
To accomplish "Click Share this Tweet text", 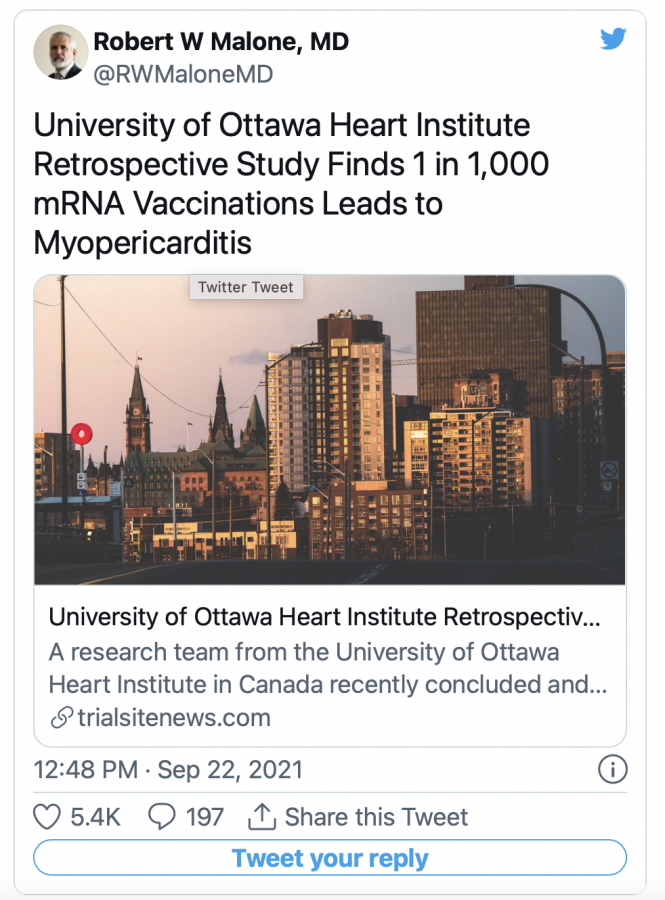I will (x=376, y=817).
